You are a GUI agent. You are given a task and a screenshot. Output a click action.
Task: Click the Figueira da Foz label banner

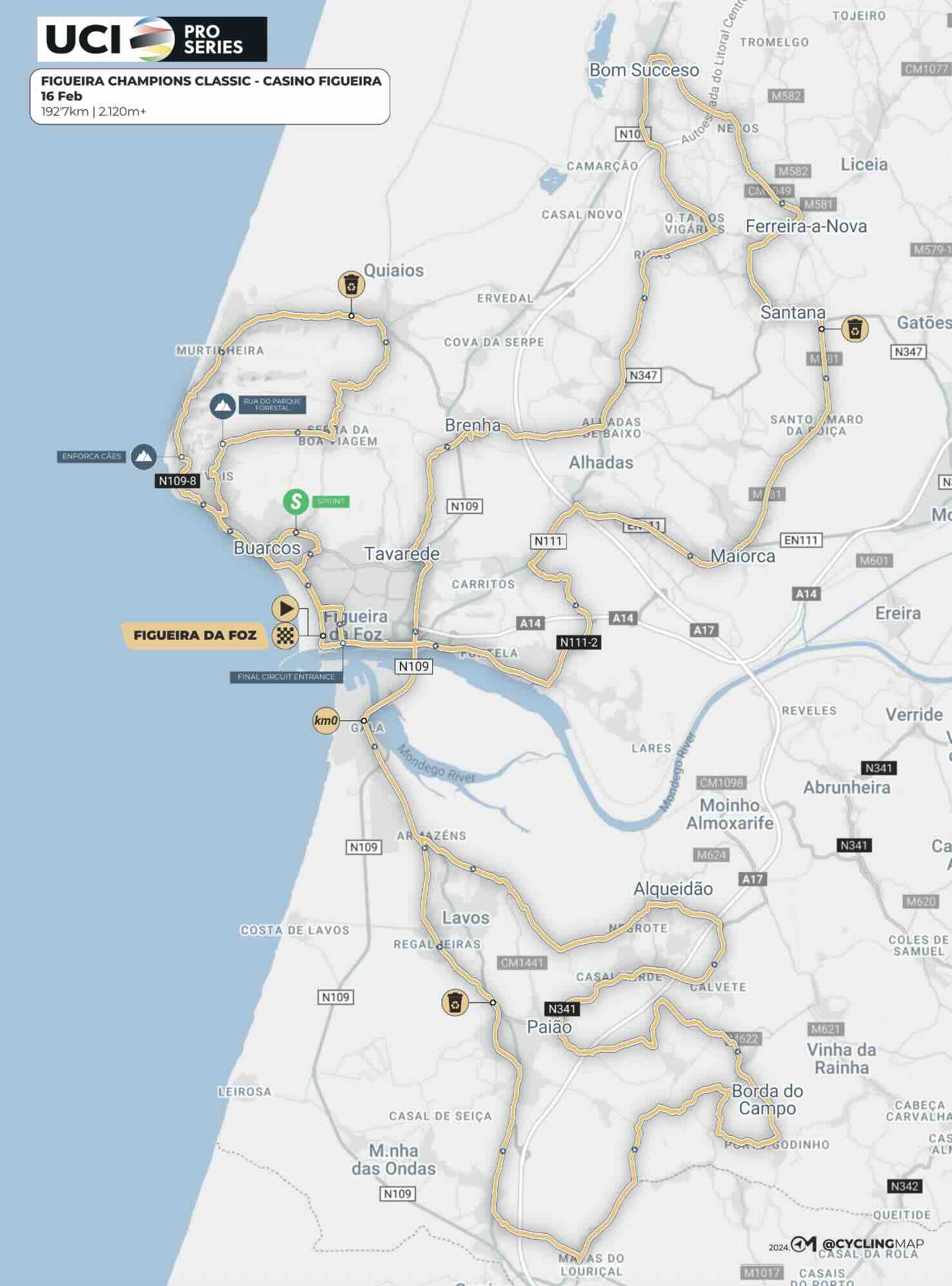(x=194, y=635)
